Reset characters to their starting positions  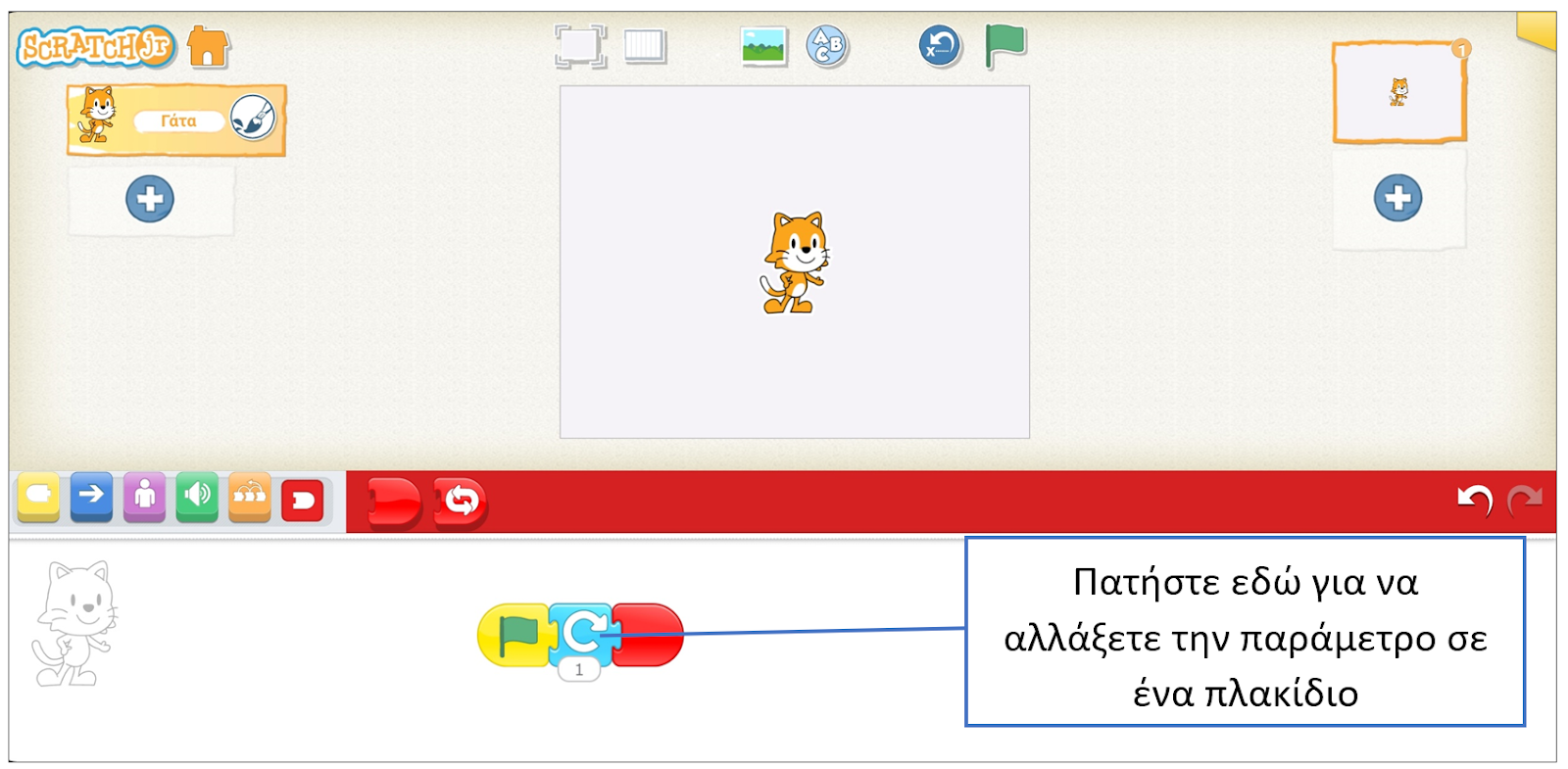pos(940,46)
